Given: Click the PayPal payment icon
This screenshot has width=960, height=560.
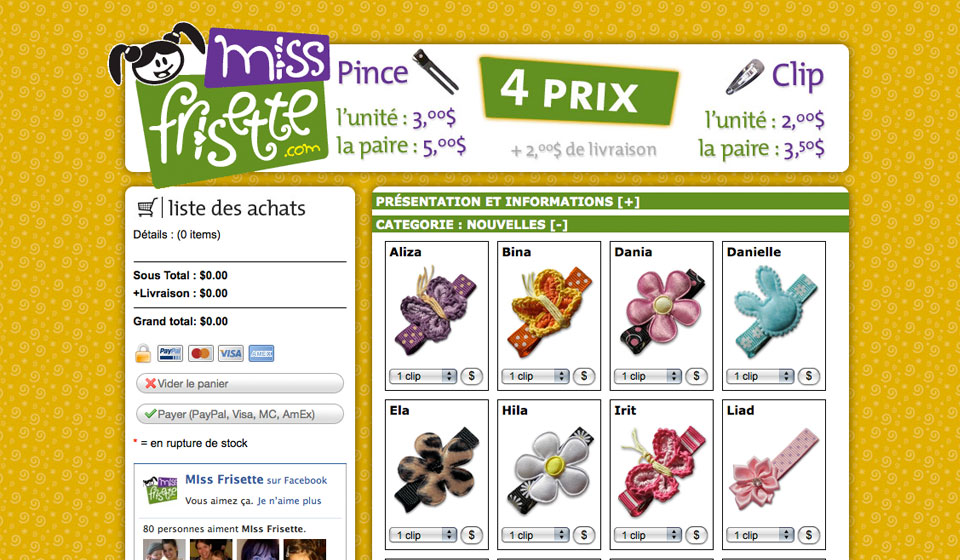Looking at the screenshot, I should click(170, 353).
